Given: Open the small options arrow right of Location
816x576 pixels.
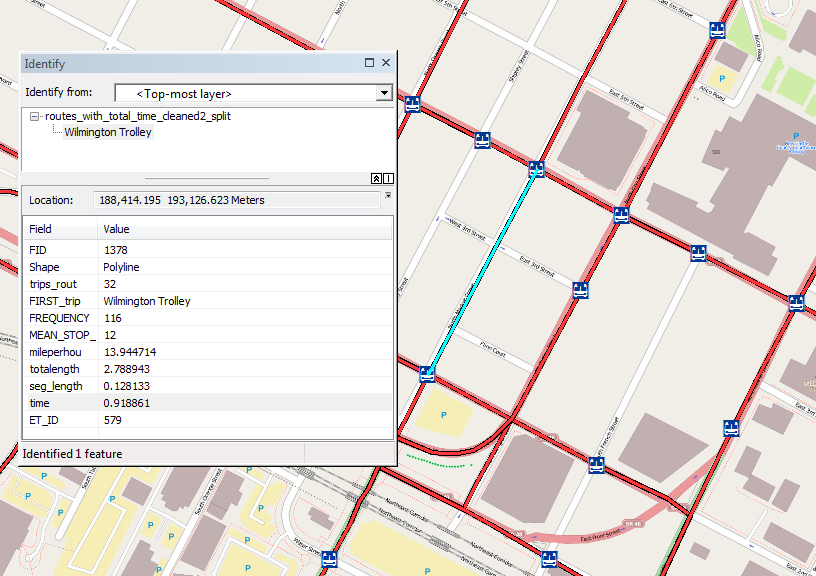Looking at the screenshot, I should point(388,196).
